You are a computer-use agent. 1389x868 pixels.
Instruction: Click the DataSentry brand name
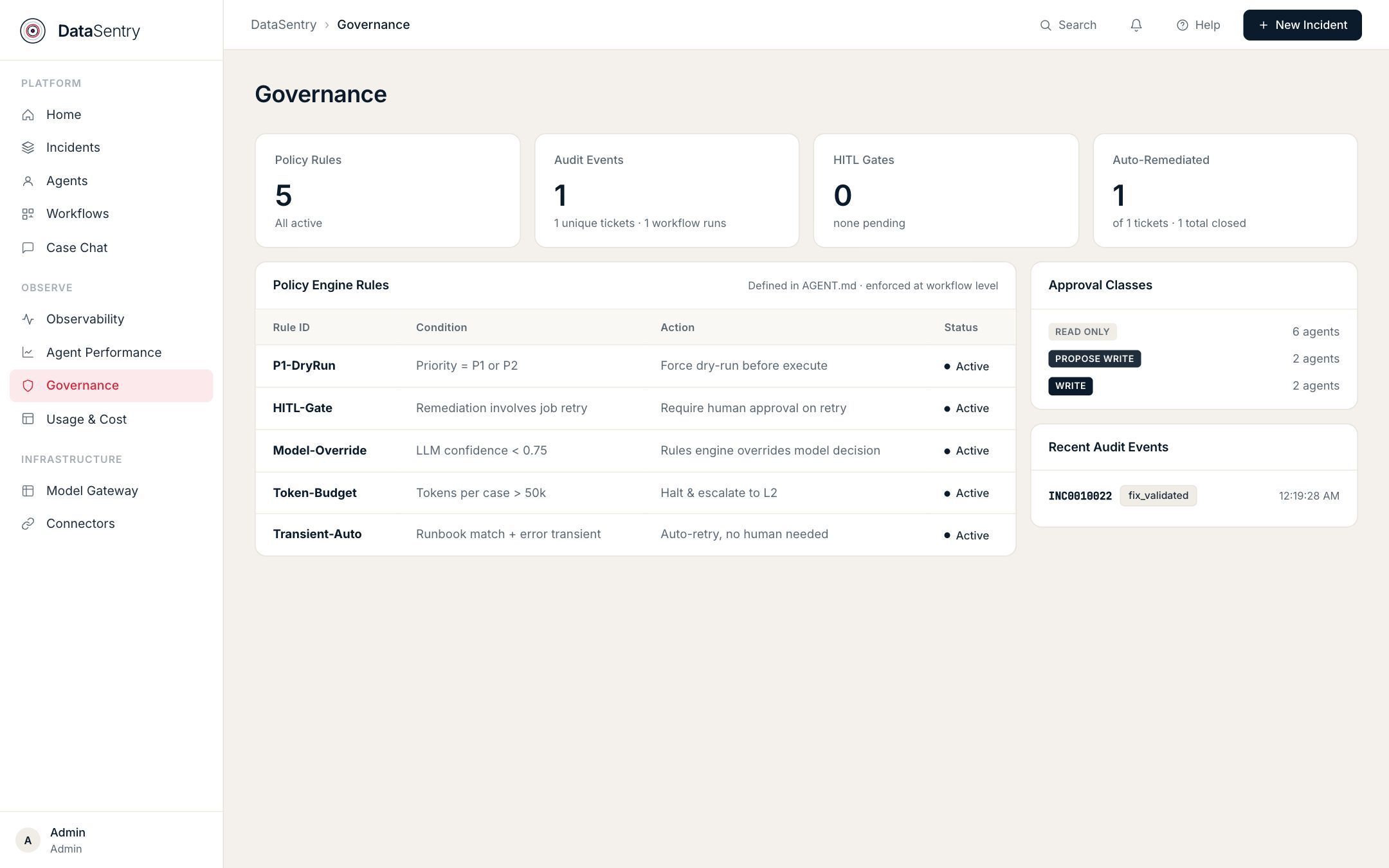(99, 31)
